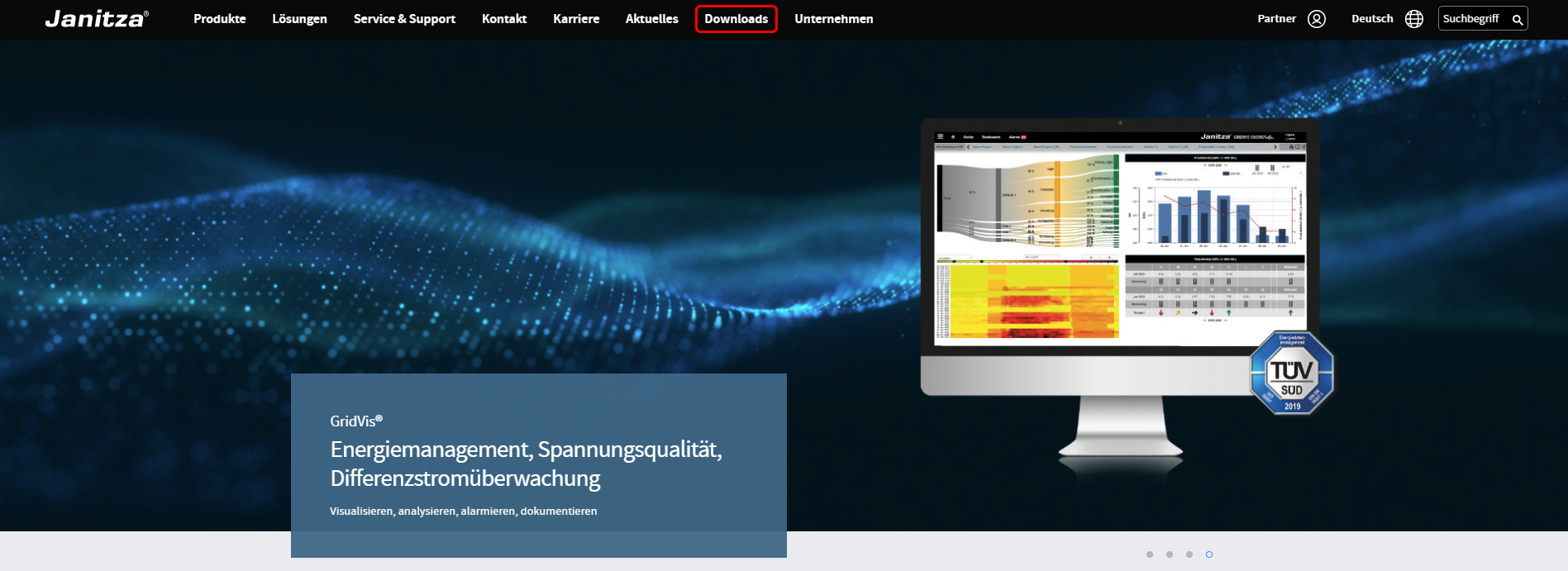Open the Deutsch language selector
1568x571 pixels.
[1372, 19]
